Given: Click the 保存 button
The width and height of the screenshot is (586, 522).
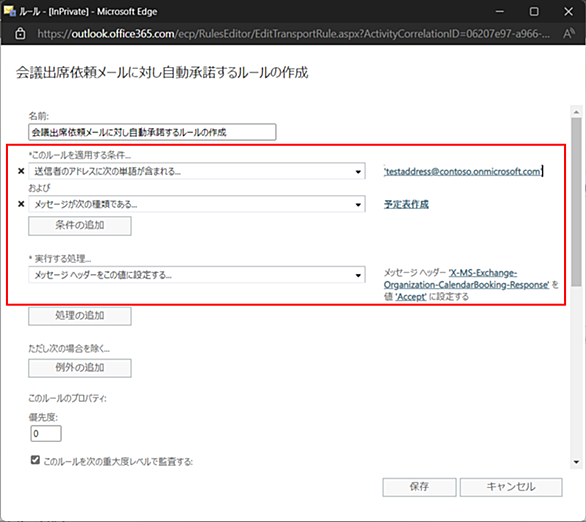Looking at the screenshot, I should (419, 487).
